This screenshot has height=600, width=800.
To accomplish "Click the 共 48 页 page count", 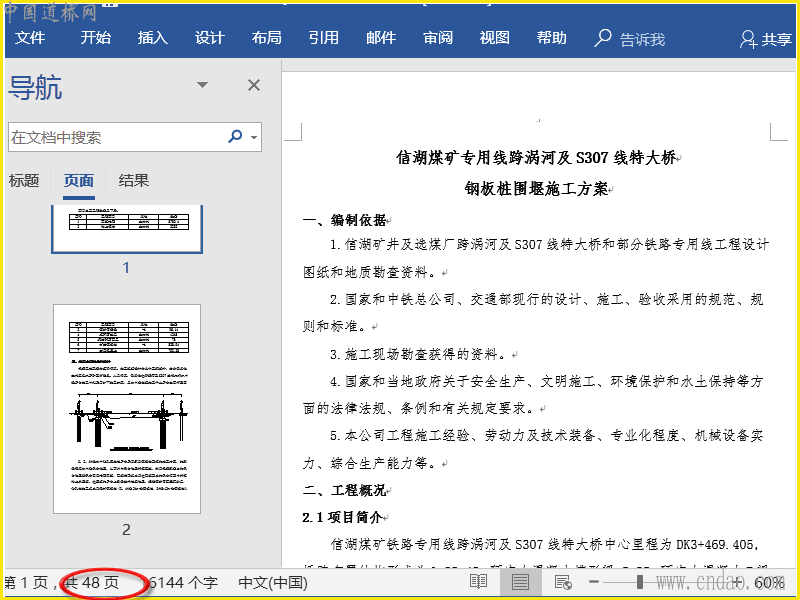I will pos(92,582).
